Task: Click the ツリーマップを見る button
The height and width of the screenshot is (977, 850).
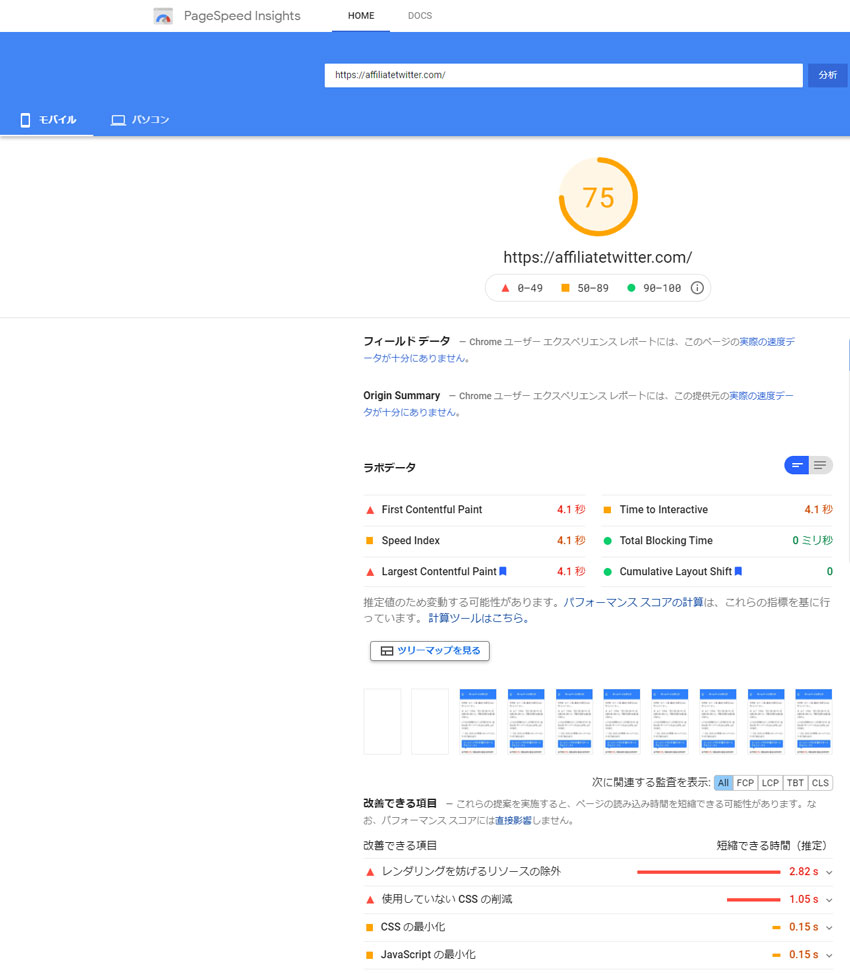Action: coord(429,651)
